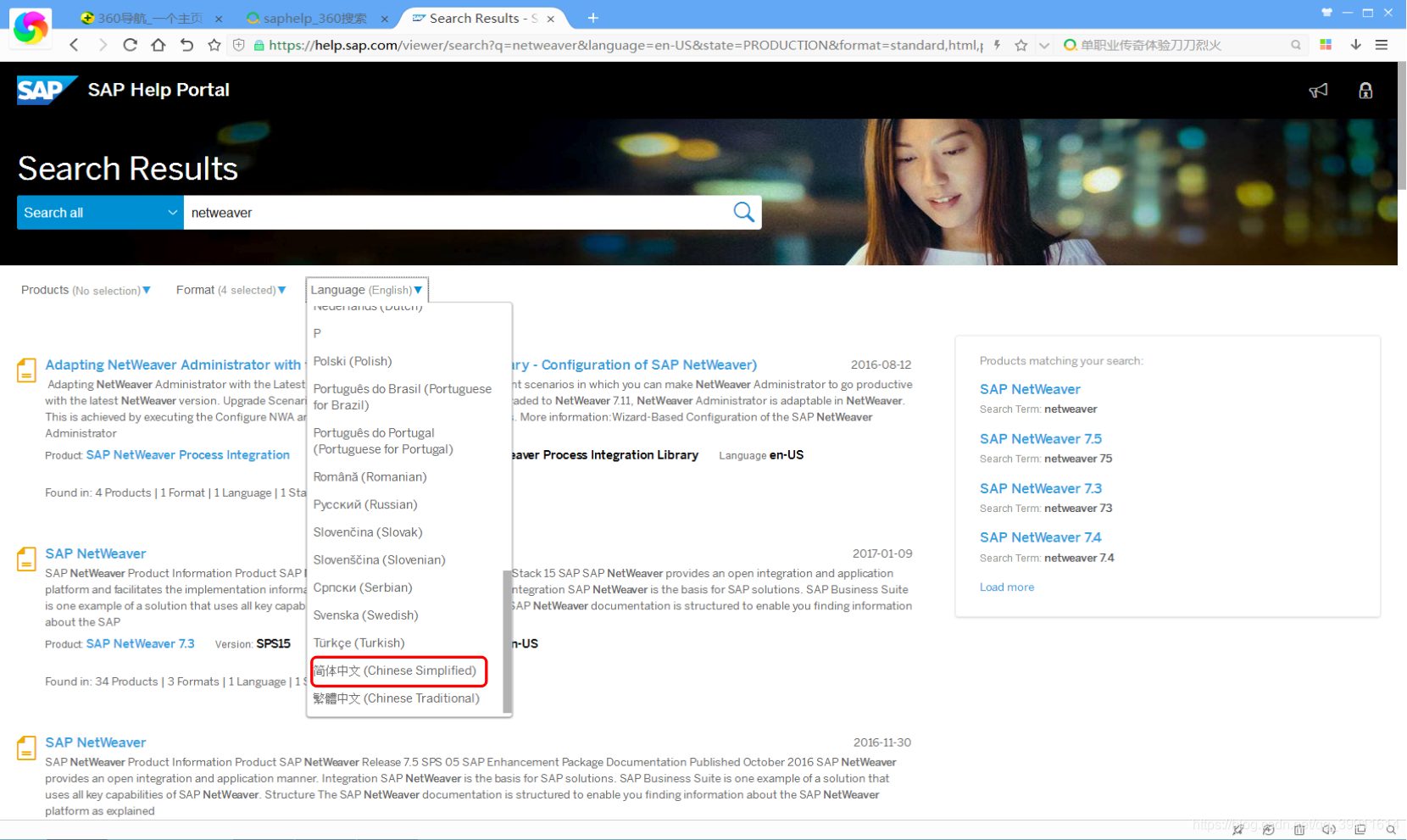Select Português do Brasil language option
The height and width of the screenshot is (840, 1407).
pyautogui.click(x=403, y=397)
